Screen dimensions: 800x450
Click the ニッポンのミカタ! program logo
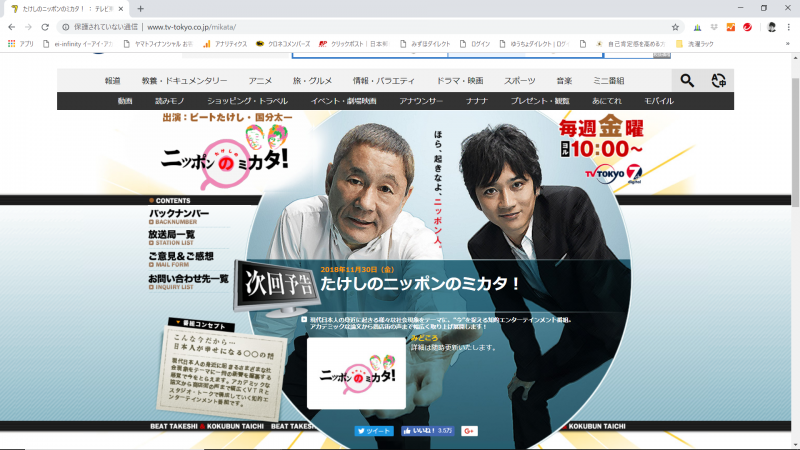coord(224,157)
